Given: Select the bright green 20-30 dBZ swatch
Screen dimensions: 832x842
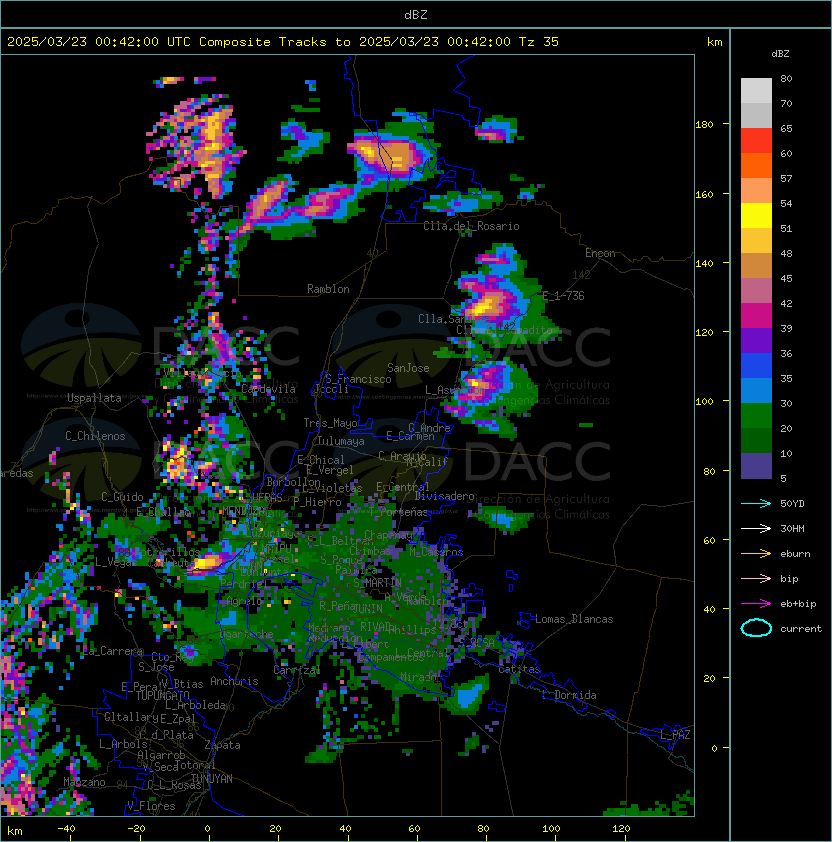Looking at the screenshot, I should point(756,416).
